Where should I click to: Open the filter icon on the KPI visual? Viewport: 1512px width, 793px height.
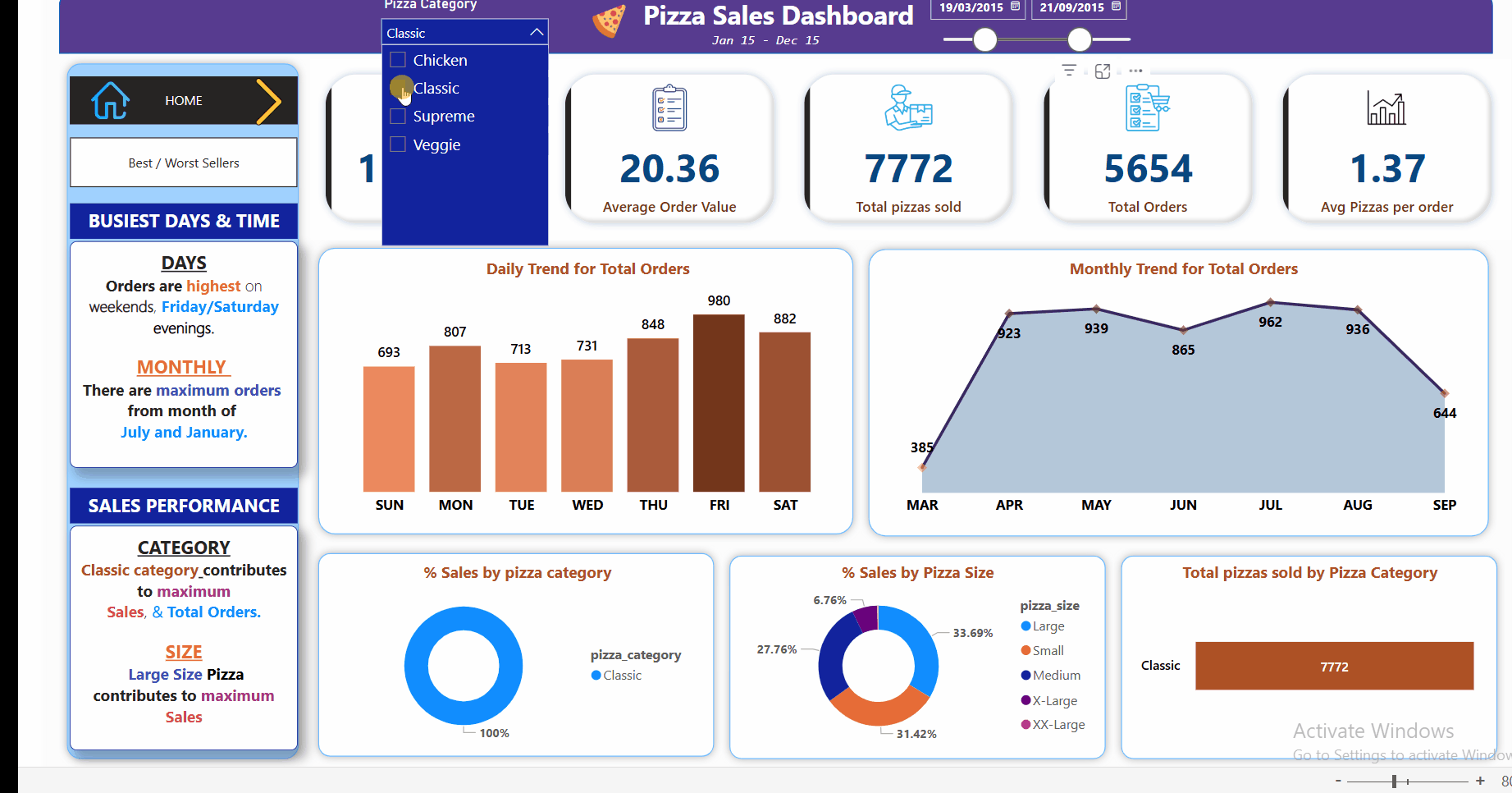click(1069, 71)
